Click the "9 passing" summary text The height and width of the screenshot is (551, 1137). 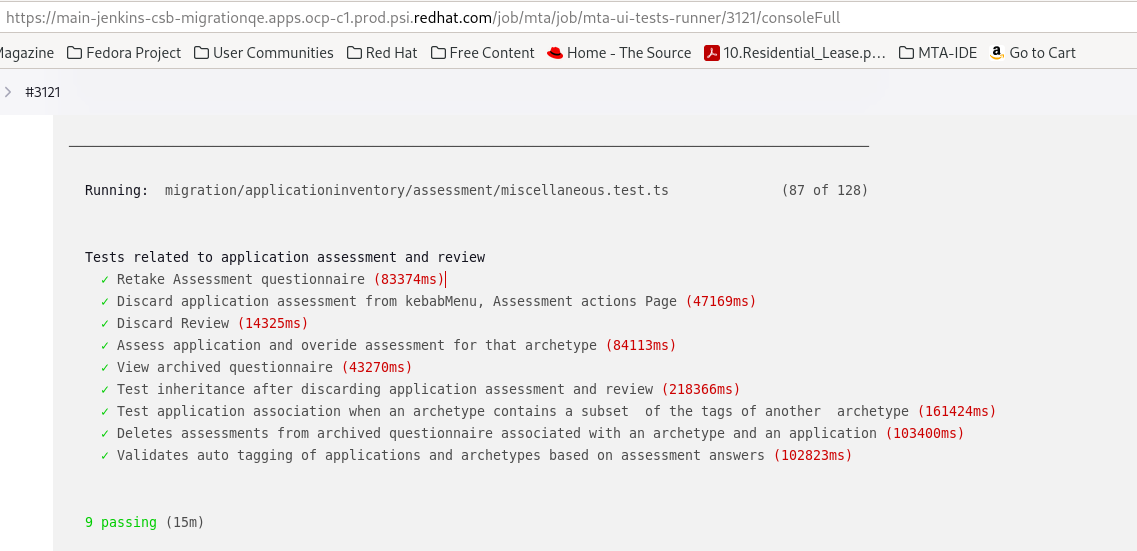pos(121,522)
